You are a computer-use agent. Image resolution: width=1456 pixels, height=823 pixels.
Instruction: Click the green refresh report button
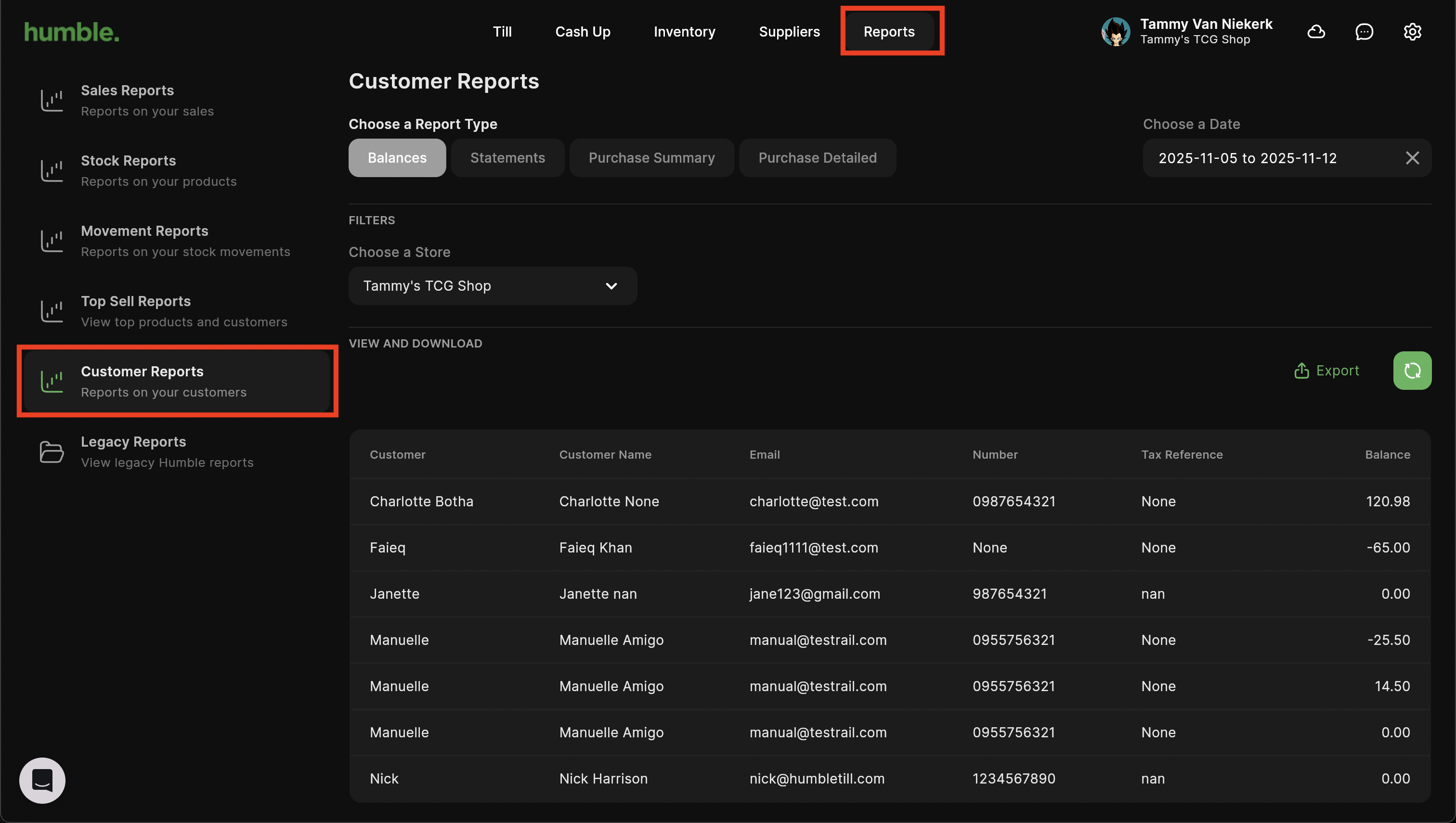coord(1411,371)
